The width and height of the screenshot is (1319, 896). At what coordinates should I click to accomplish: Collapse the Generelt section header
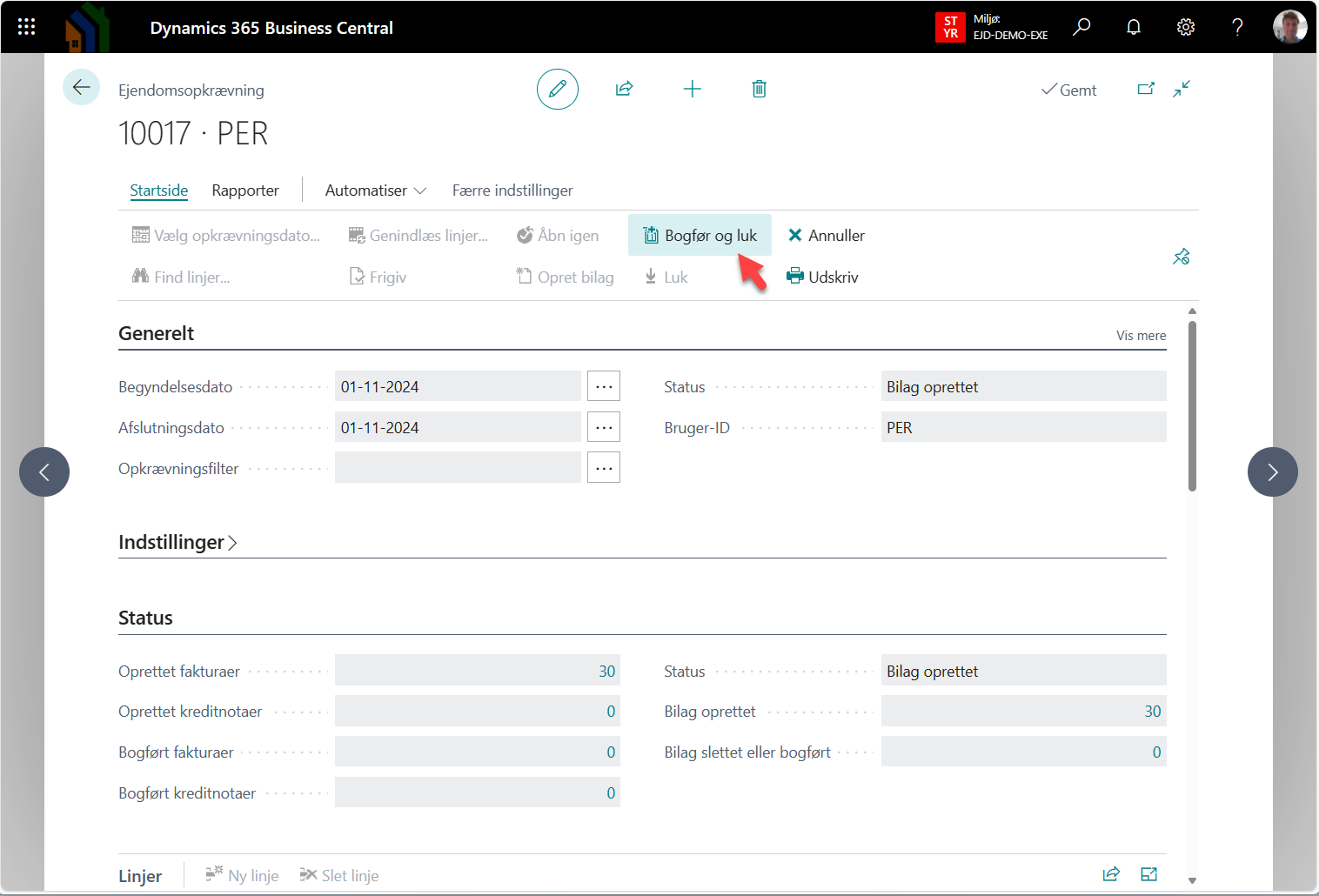point(157,333)
